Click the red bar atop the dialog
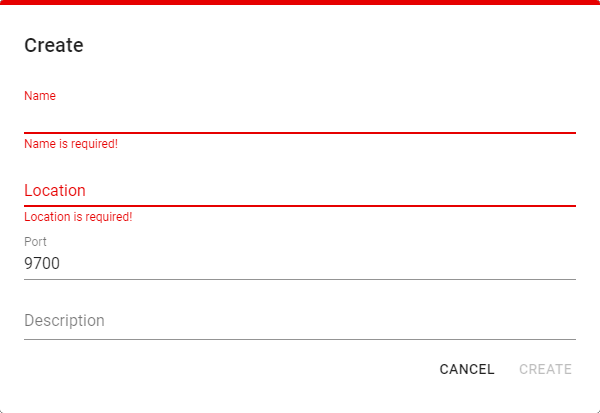The width and height of the screenshot is (600, 413). pos(300,3)
